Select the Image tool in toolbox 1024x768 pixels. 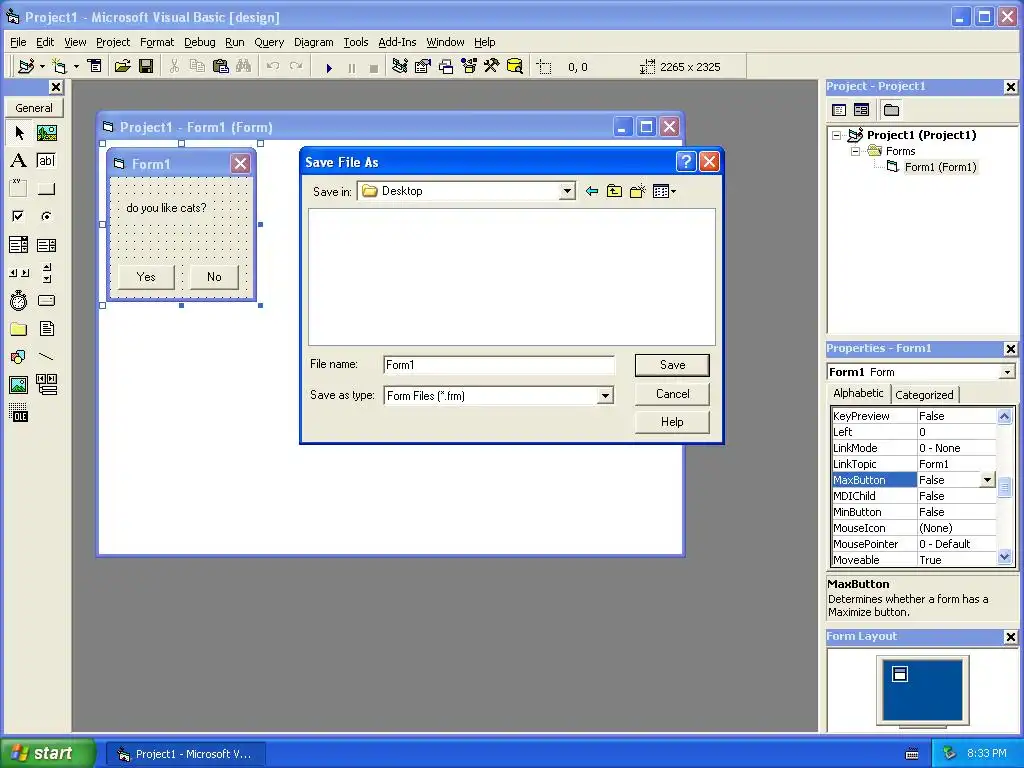pyautogui.click(x=19, y=385)
